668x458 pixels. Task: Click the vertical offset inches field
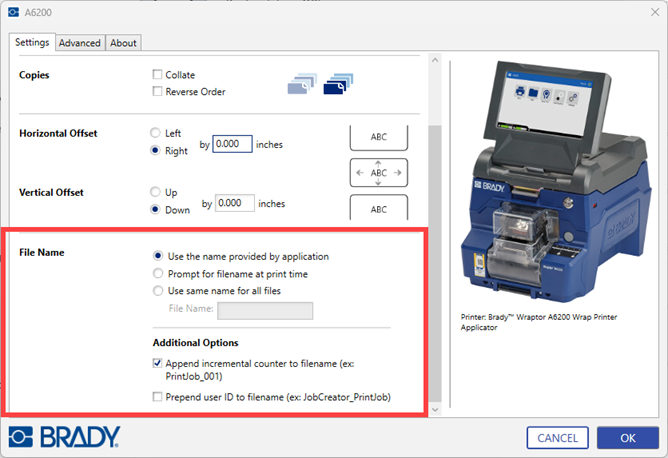[235, 203]
